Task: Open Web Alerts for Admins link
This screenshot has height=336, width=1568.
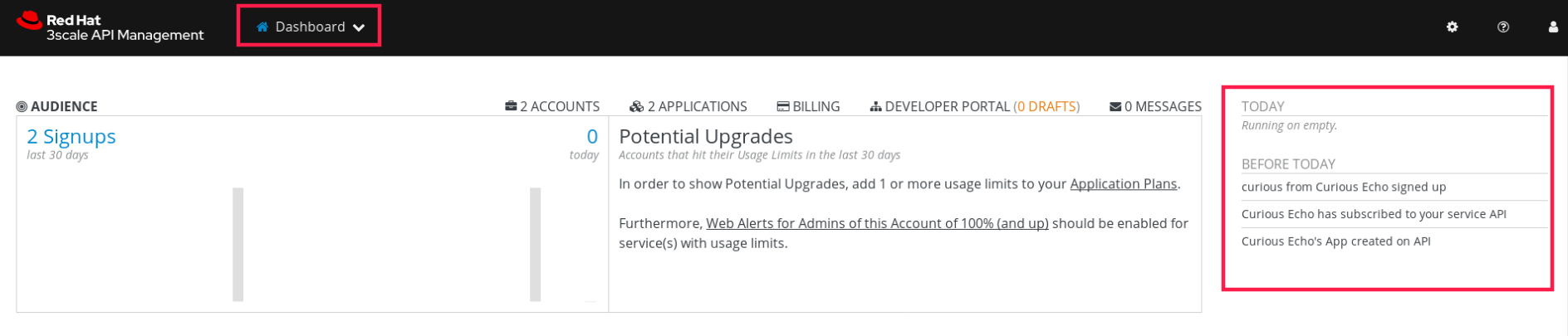Action: pyautogui.click(x=877, y=223)
